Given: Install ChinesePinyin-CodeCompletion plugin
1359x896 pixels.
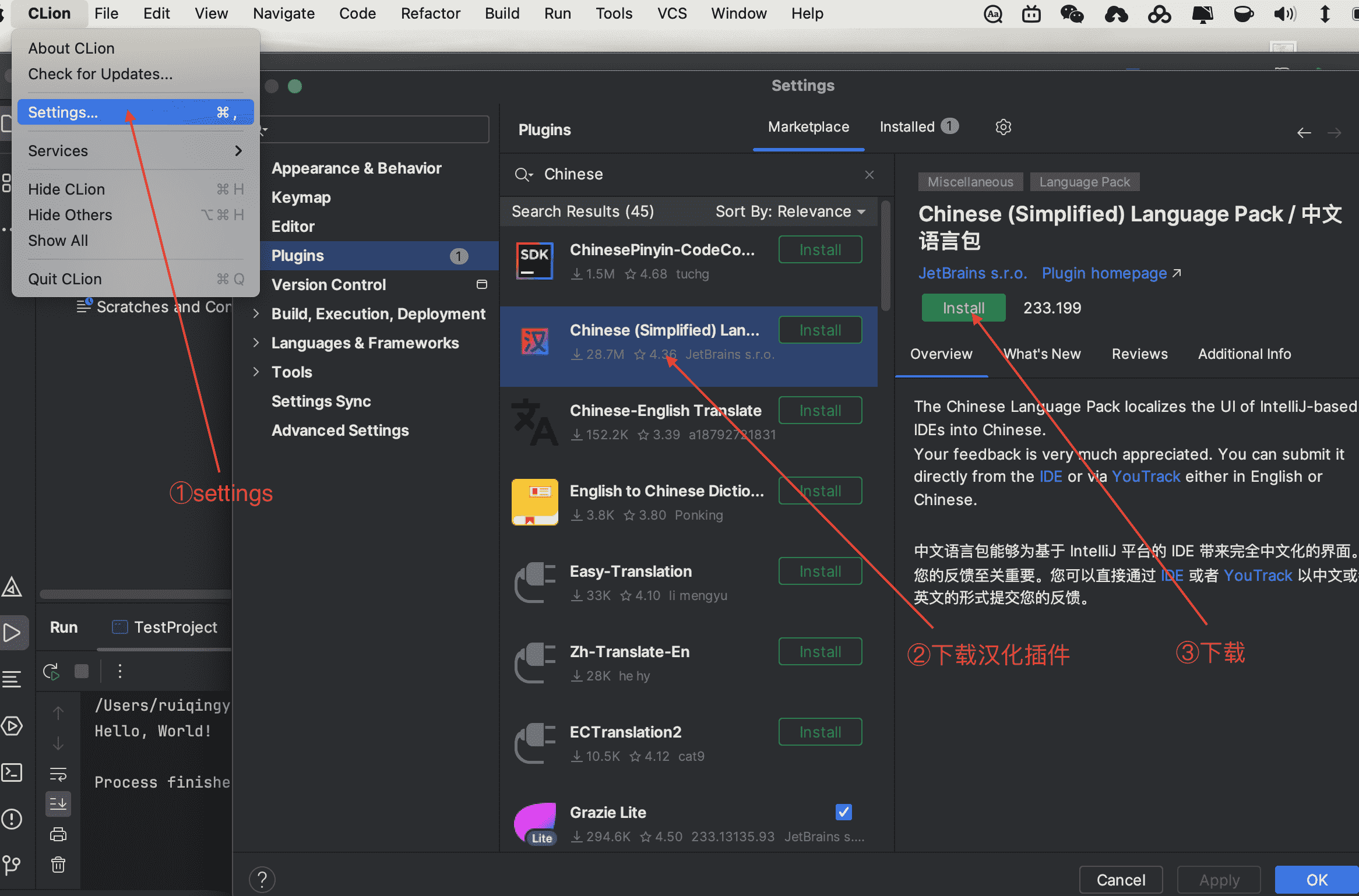Looking at the screenshot, I should coord(820,250).
